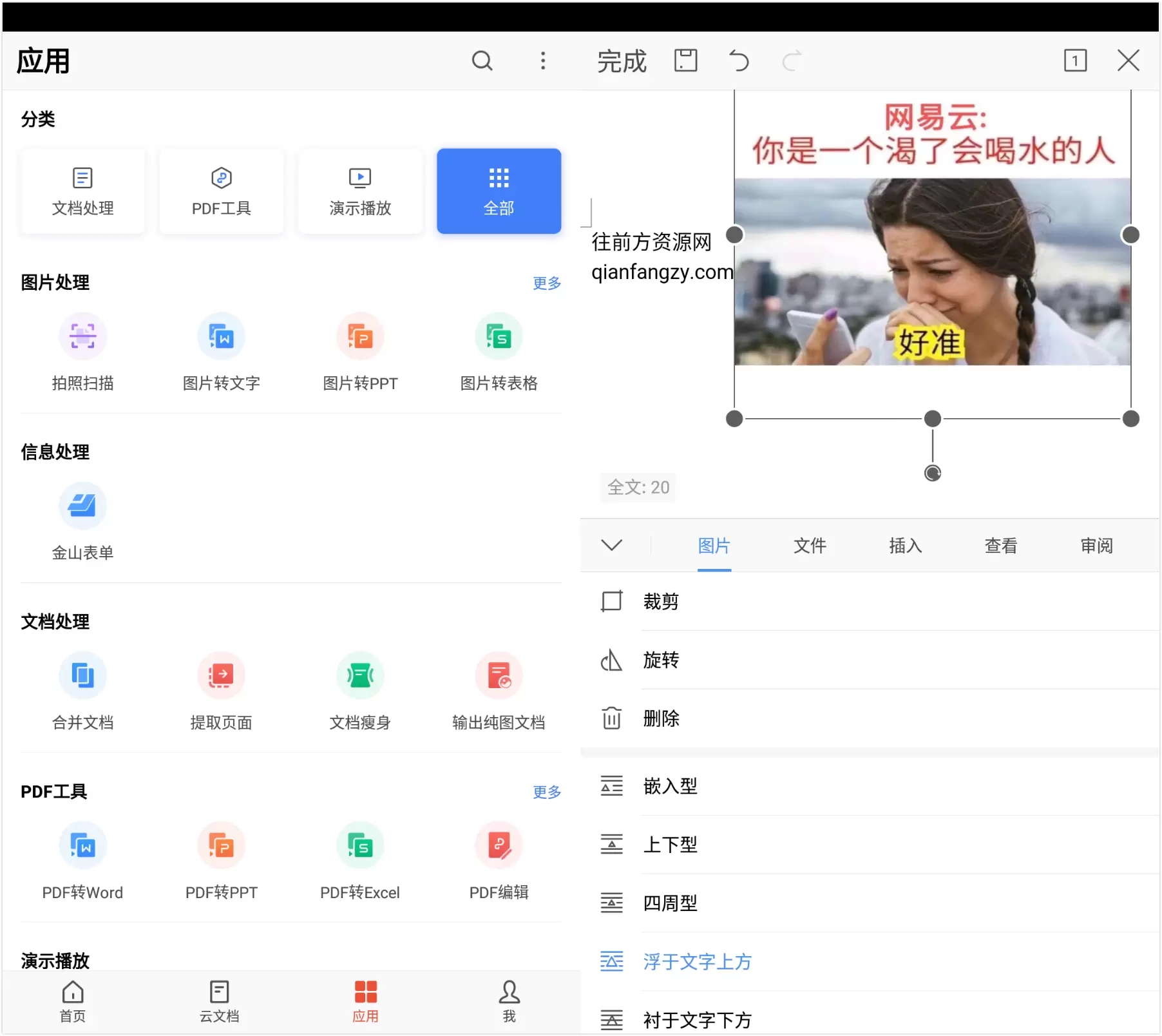The width and height of the screenshot is (1162, 1036).
Task: Open the 金山表单 form tool
Action: click(82, 521)
